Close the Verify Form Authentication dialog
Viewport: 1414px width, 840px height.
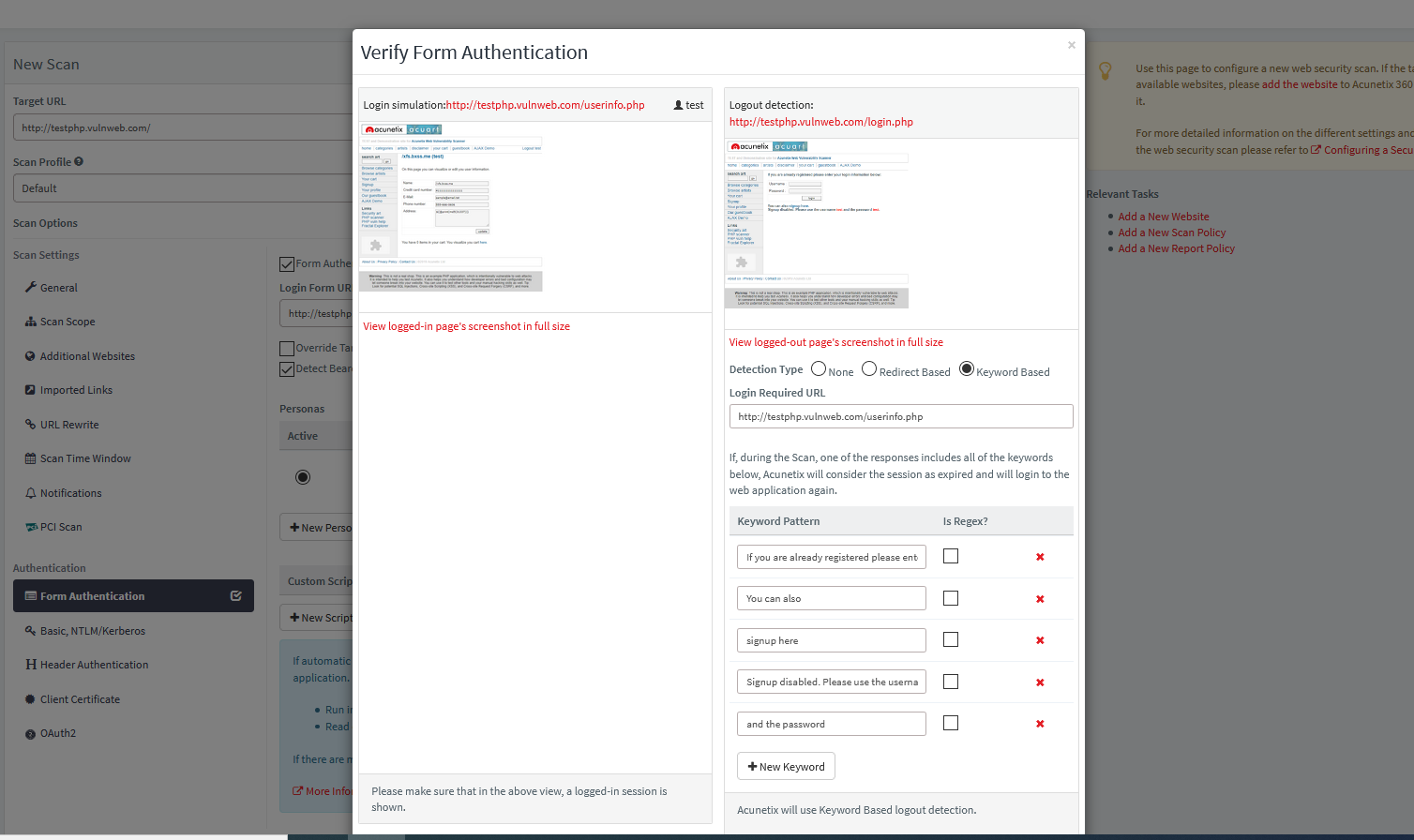[1071, 45]
